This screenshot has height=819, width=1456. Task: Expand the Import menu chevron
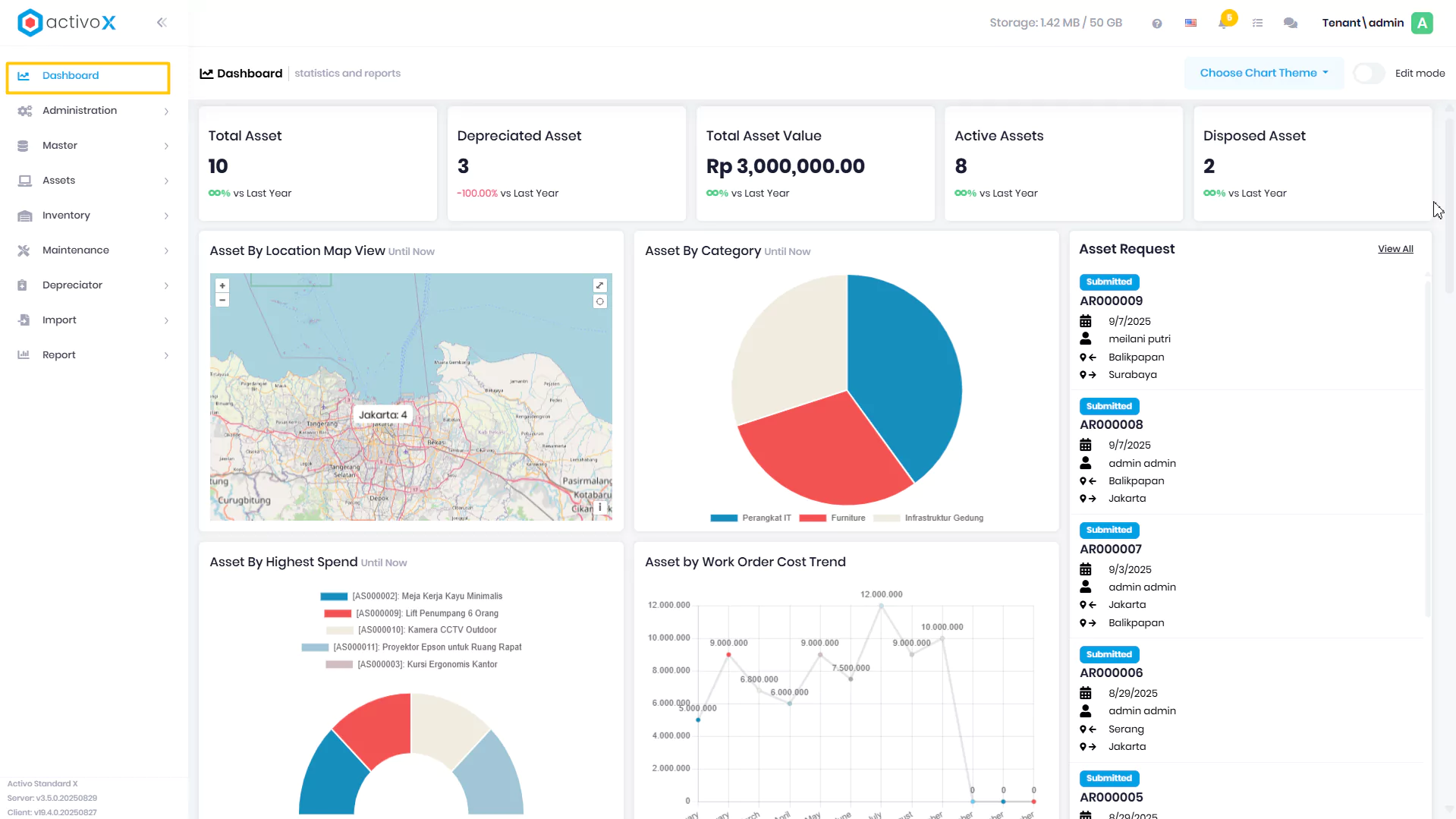pos(166,321)
